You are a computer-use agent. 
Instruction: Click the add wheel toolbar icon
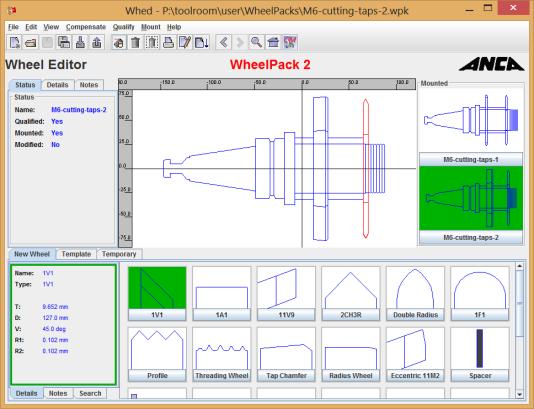click(119, 43)
